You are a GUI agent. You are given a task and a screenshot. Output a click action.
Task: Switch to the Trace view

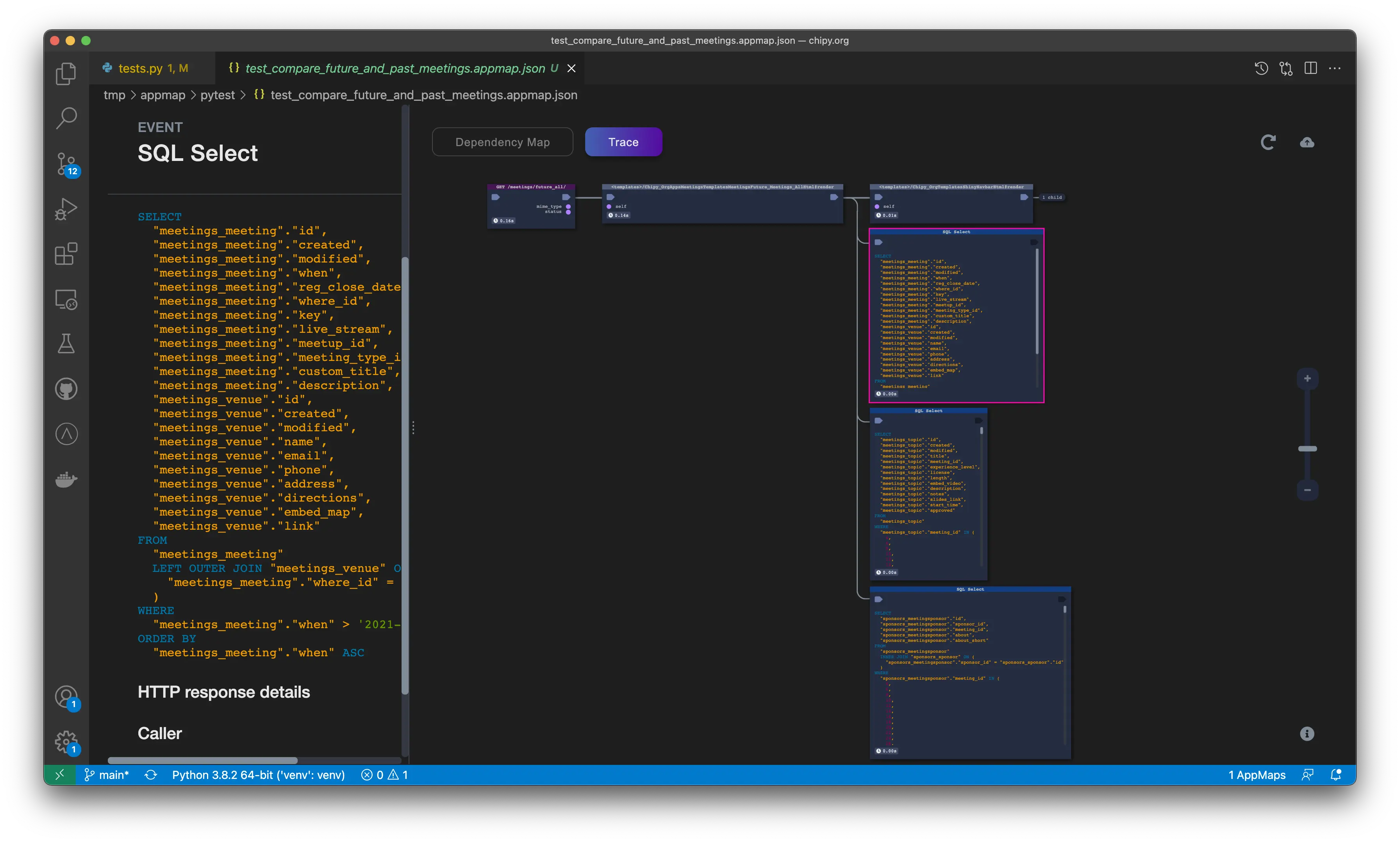623,142
